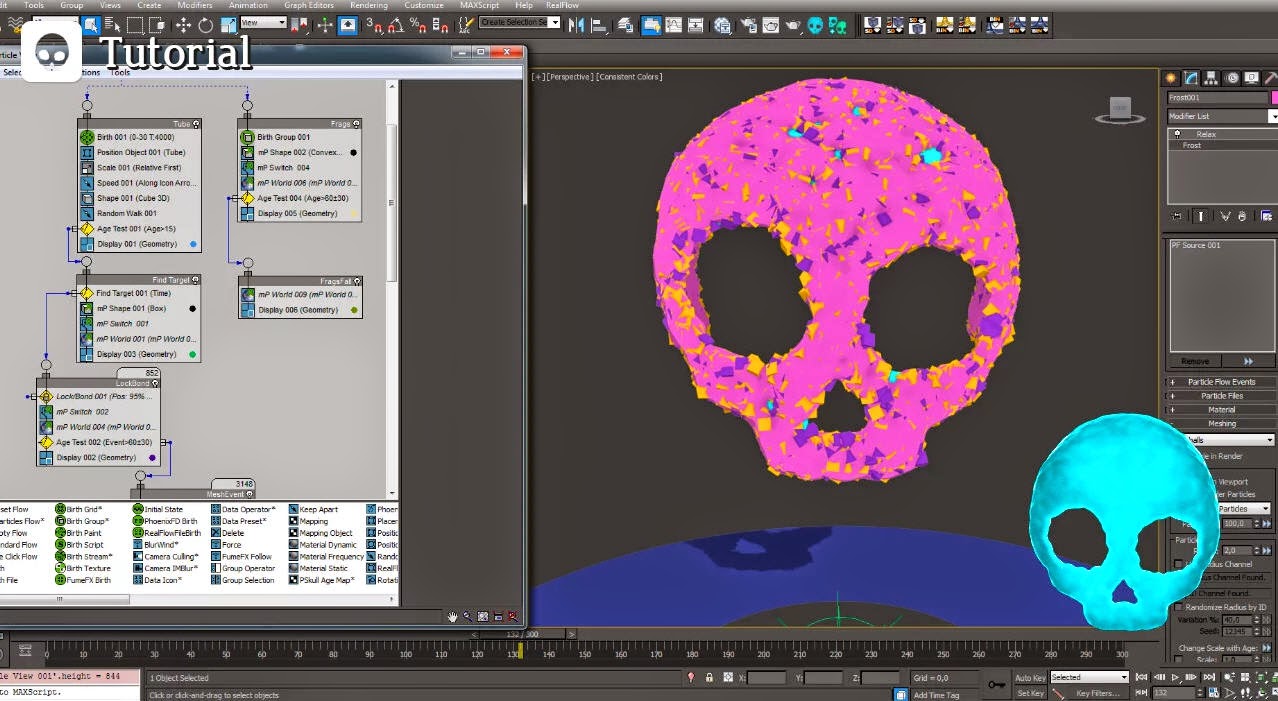Toggle Auto Key animation mode
This screenshot has width=1278, height=701.
[1030, 678]
